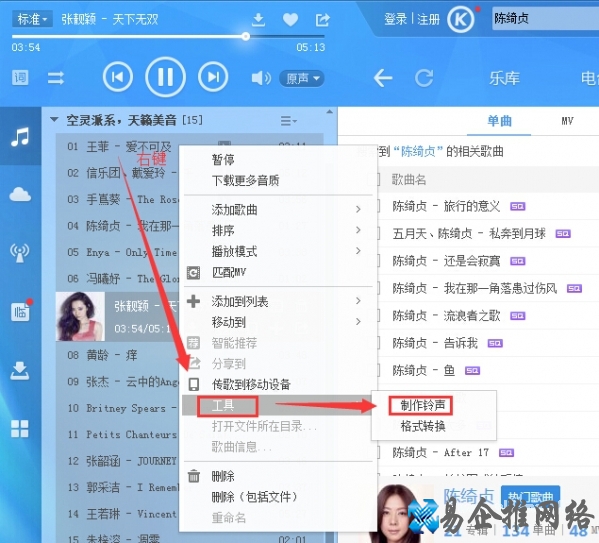The image size is (599, 543).
Task: Open the 乐库 music library tab
Action: (x=505, y=78)
